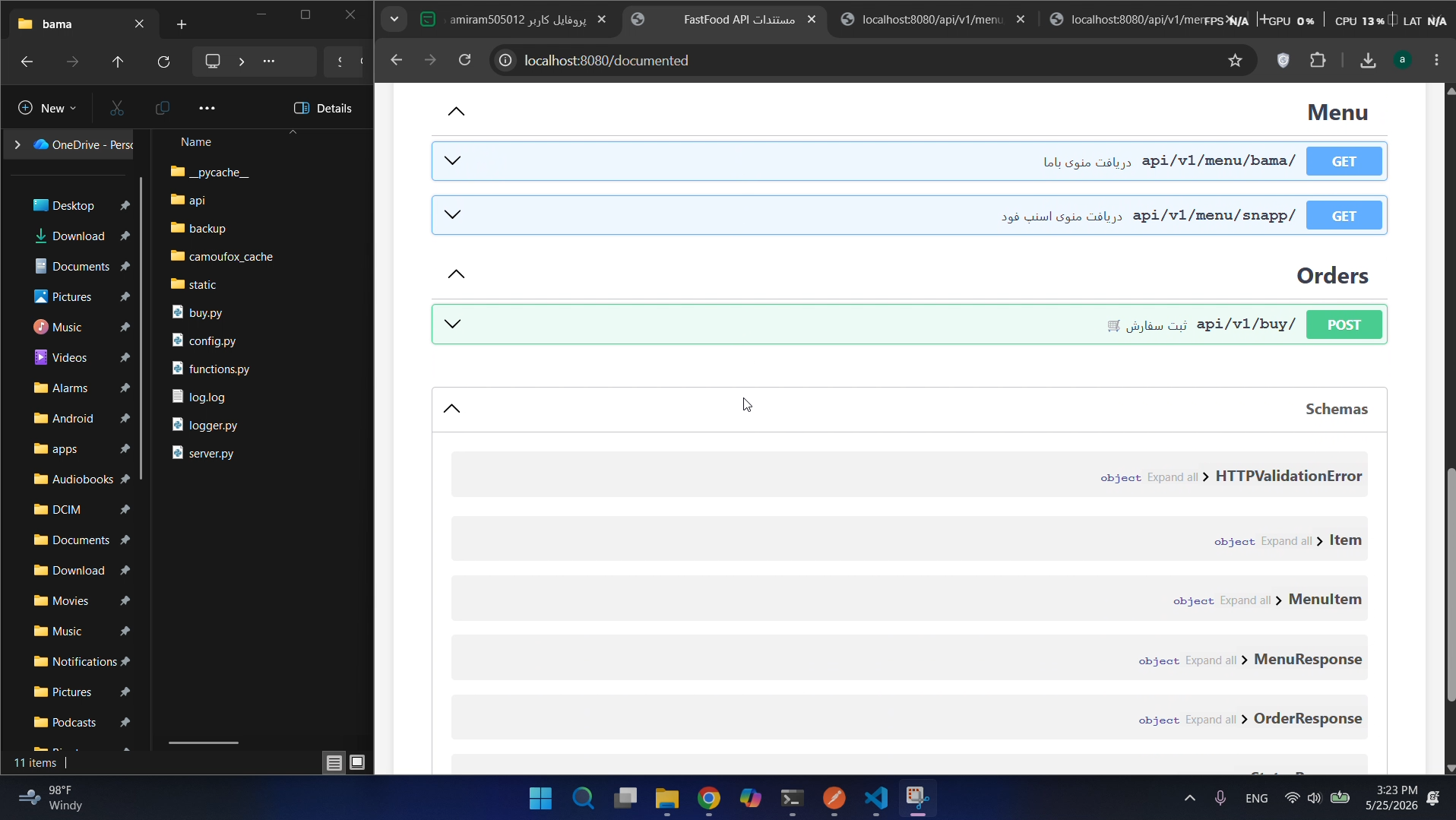
Task: Click the File Explorer refresh icon
Action: [x=163, y=62]
